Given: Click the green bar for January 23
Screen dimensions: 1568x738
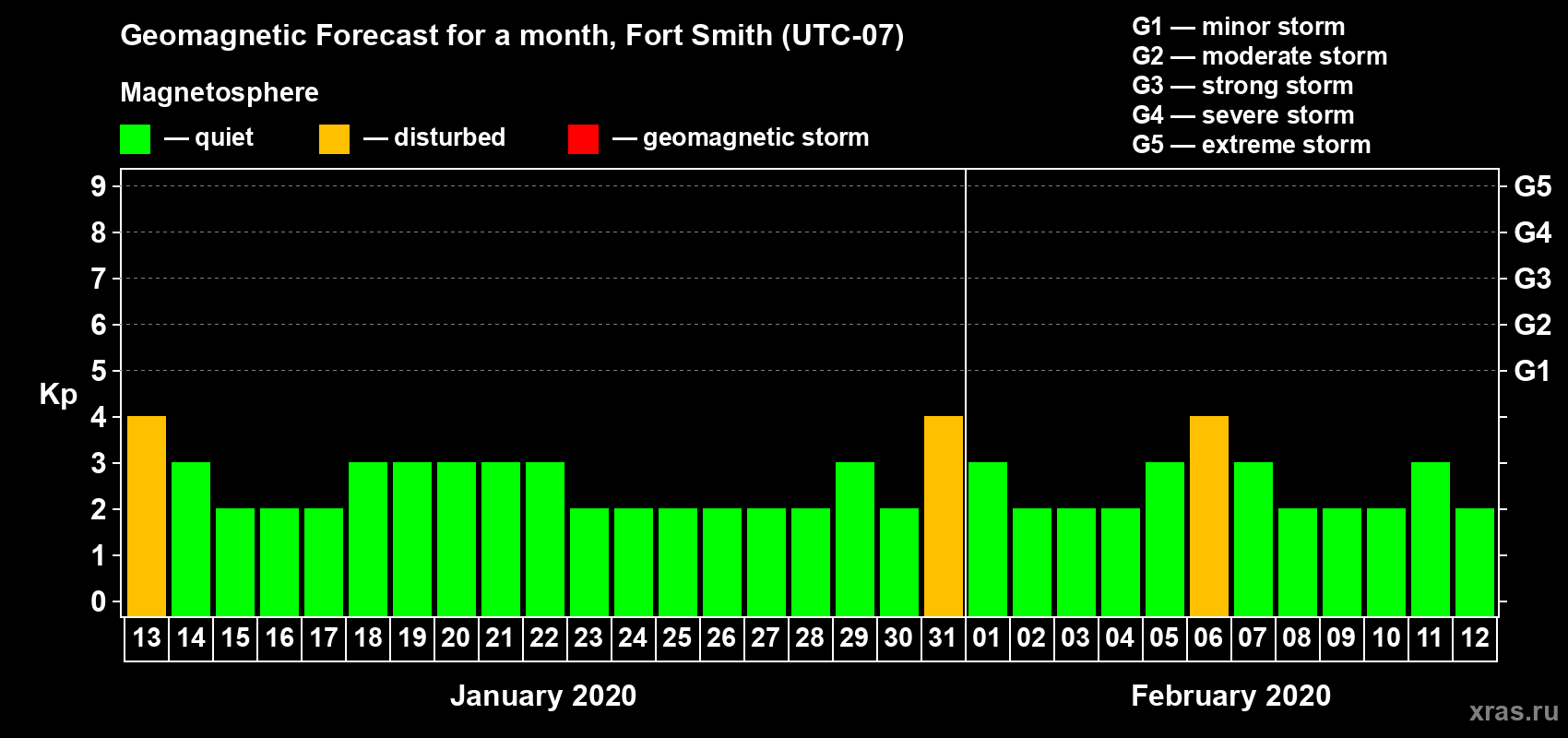Looking at the screenshot, I should pos(589,563).
